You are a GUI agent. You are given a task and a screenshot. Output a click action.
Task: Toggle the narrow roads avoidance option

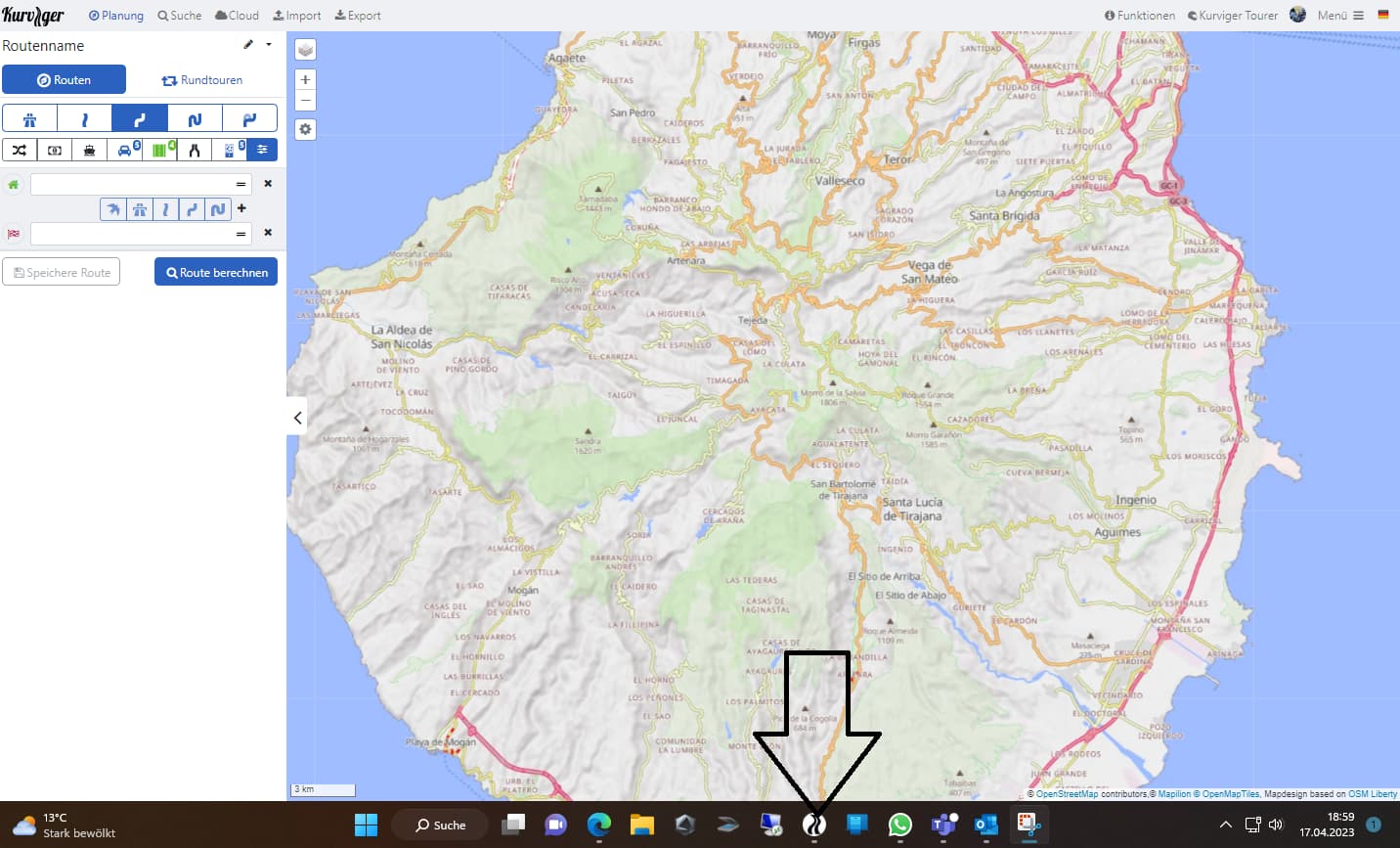click(195, 150)
